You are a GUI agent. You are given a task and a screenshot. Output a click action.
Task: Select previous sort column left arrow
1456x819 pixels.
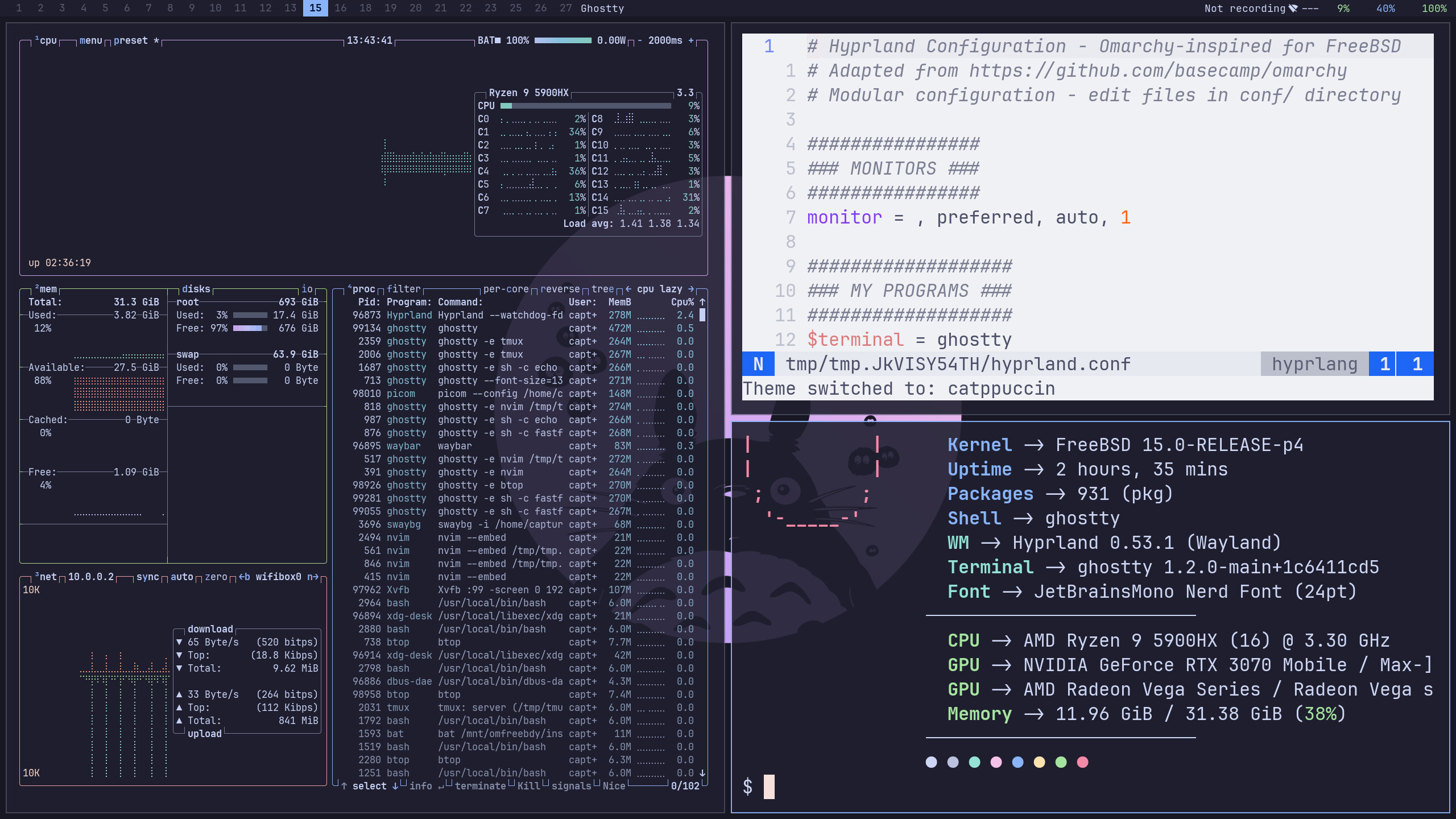coord(628,289)
